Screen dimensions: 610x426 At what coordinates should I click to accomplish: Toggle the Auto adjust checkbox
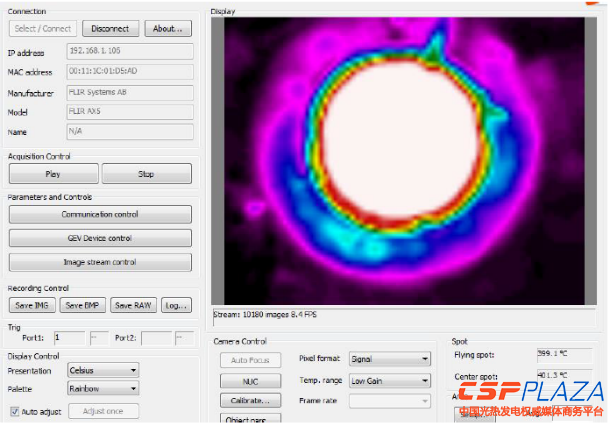tap(15, 411)
